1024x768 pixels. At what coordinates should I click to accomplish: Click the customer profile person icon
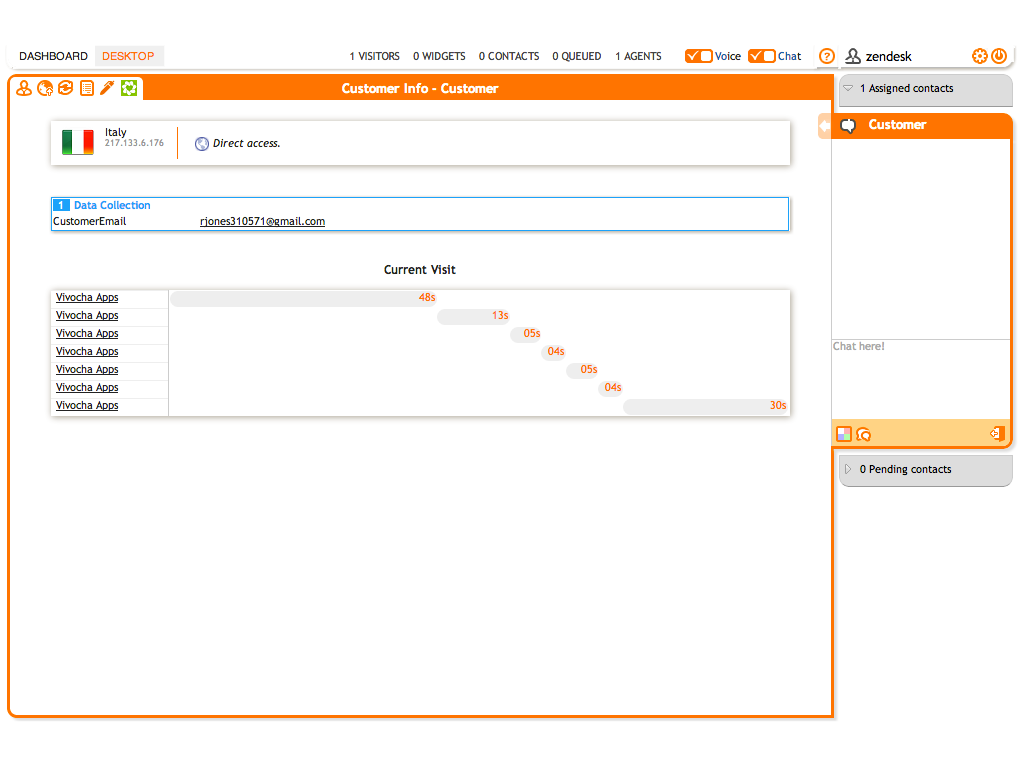coord(24,89)
